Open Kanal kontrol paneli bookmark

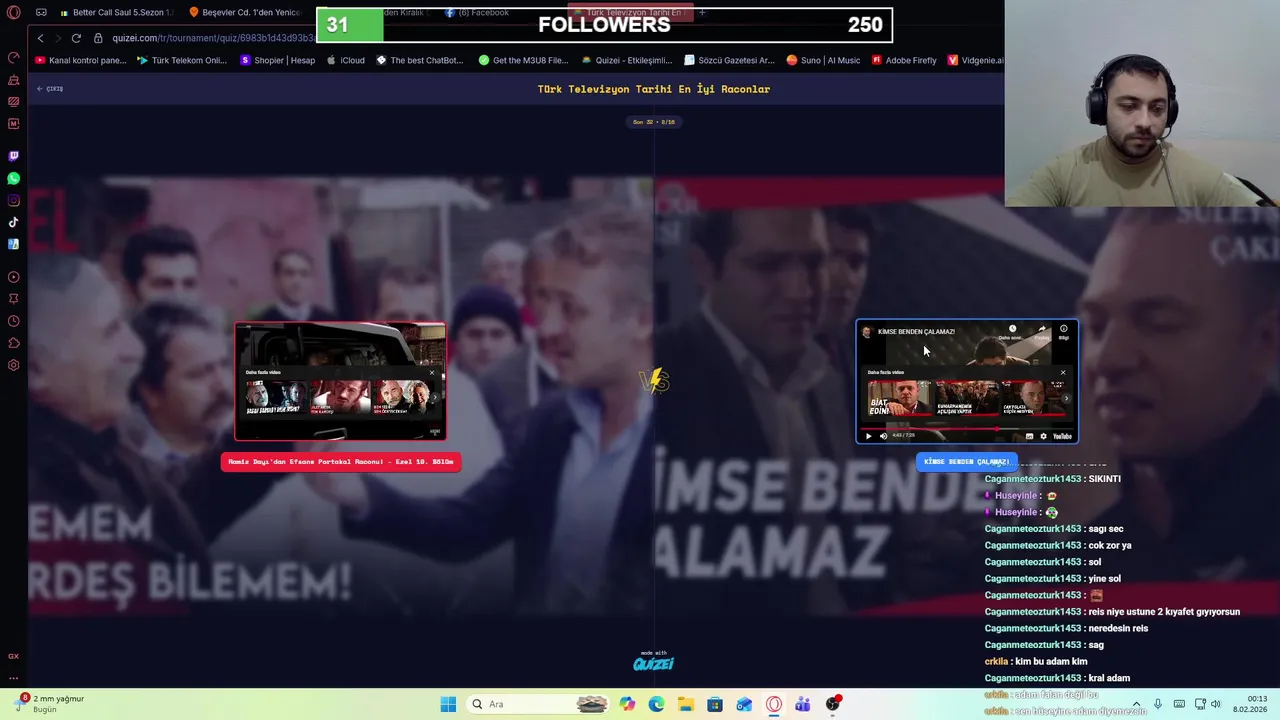[x=81, y=60]
